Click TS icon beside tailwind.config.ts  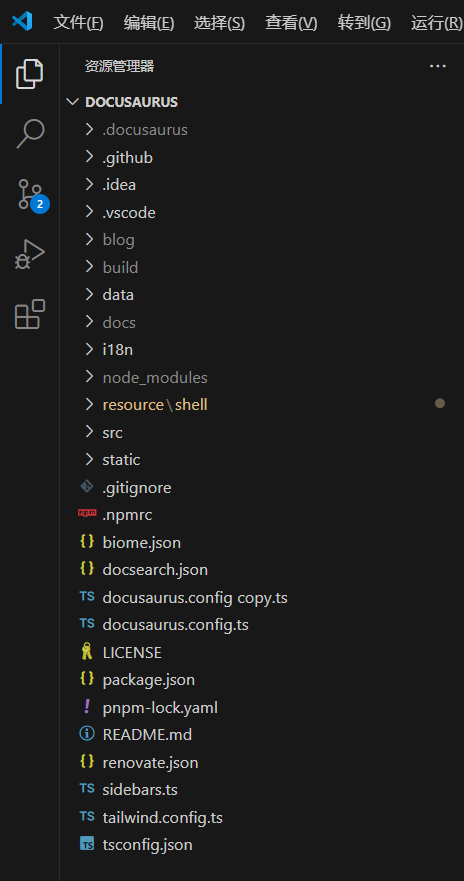point(87,816)
